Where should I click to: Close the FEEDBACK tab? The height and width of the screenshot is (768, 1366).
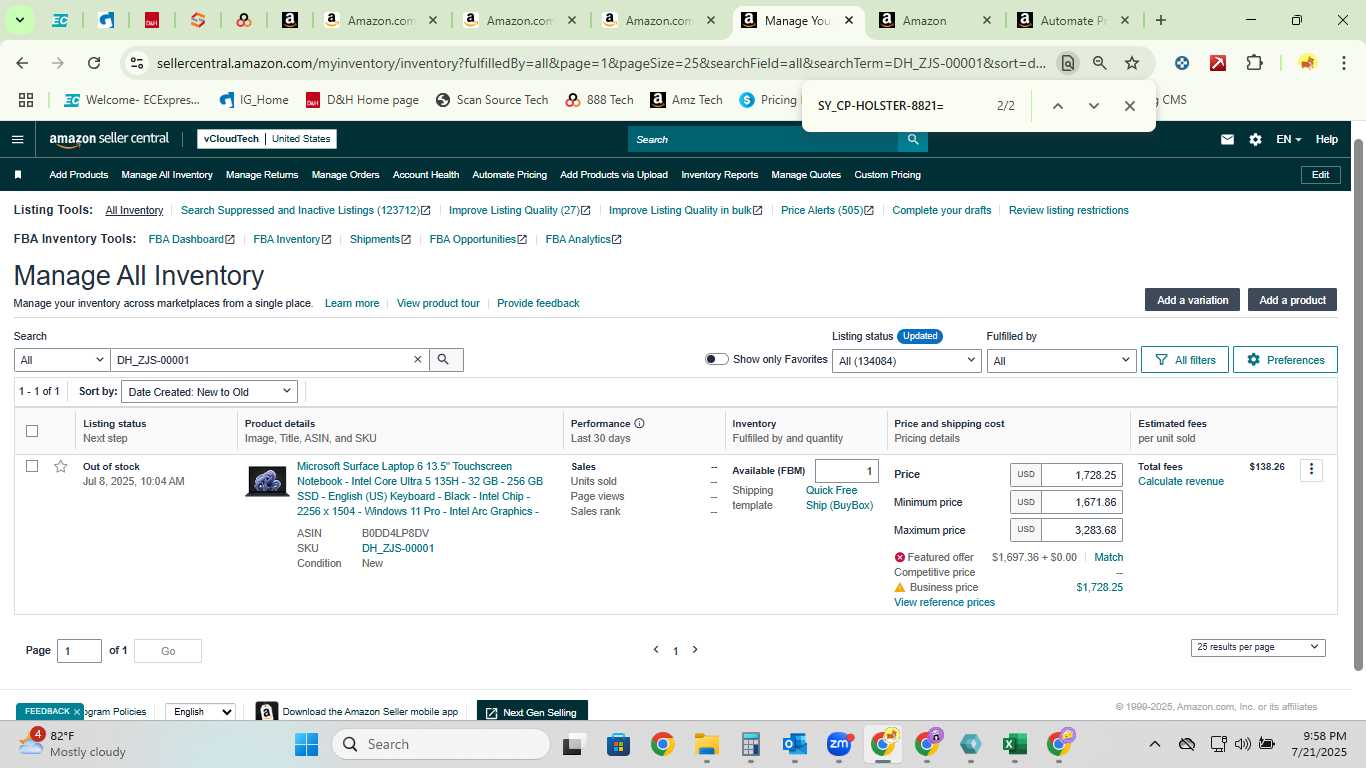pos(76,712)
